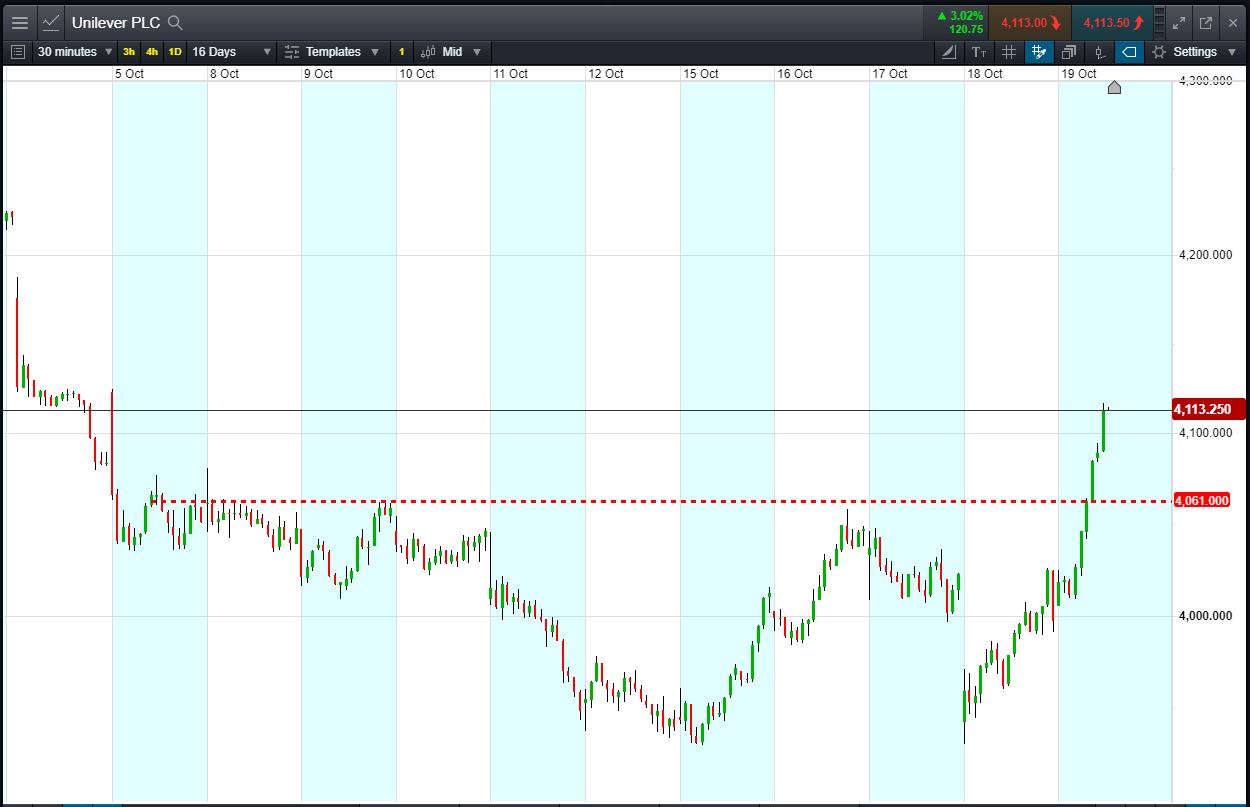
Task: Open instrument search next to Unilever PLC
Action: point(175,22)
